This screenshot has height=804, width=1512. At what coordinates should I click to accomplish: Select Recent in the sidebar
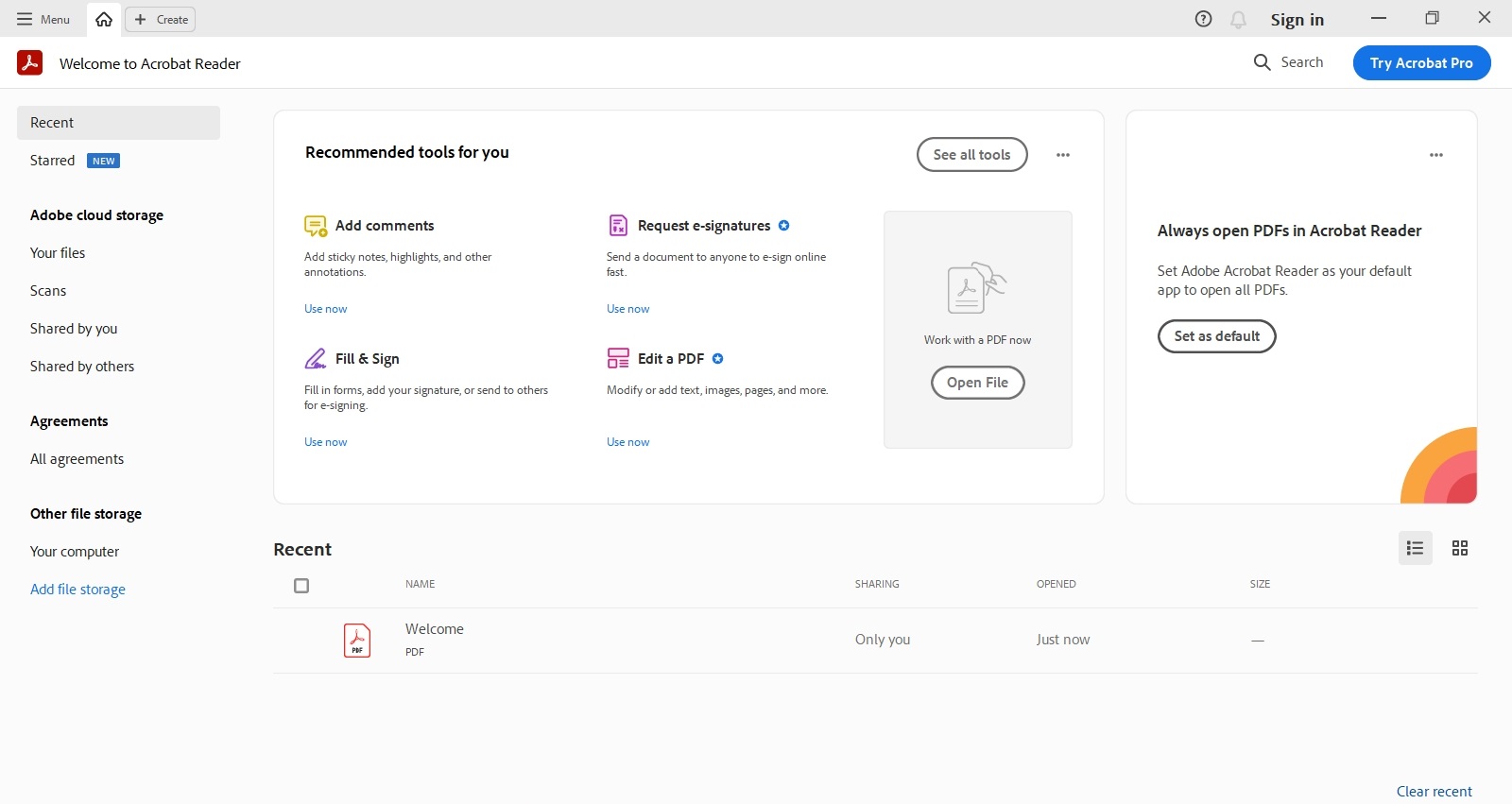point(118,123)
